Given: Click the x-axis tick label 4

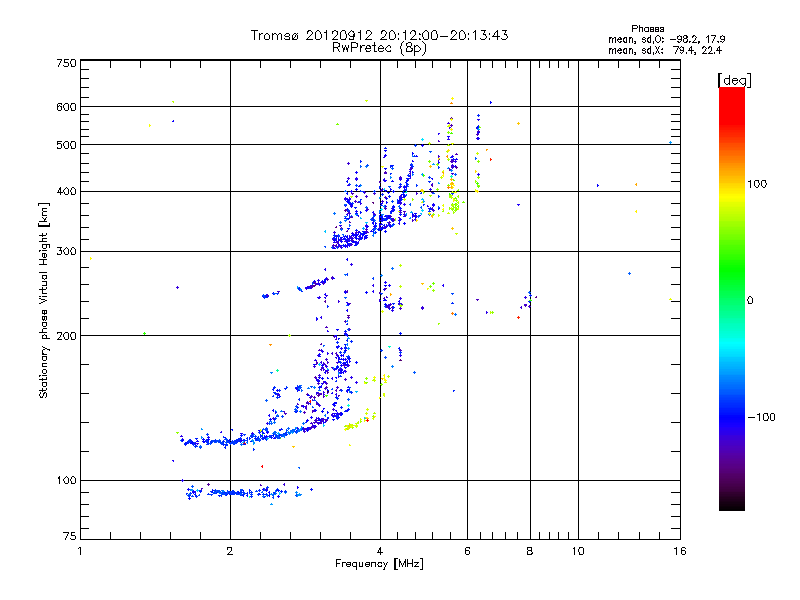Looking at the screenshot, I should click(x=380, y=551).
